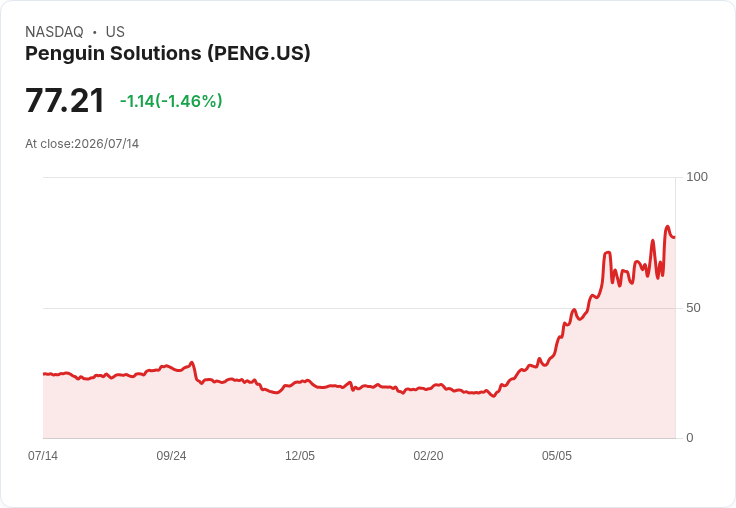Viewport: 736px width, 508px height.
Task: Click the 0 y-axis label
Action: [x=690, y=438]
